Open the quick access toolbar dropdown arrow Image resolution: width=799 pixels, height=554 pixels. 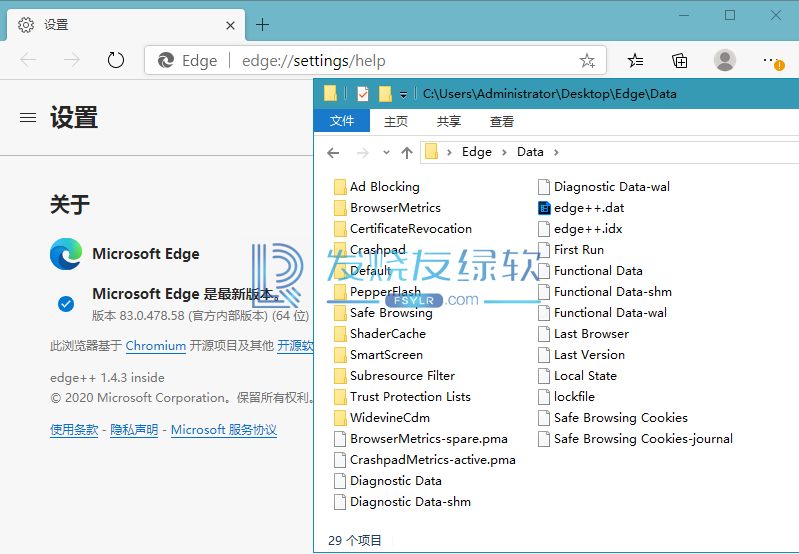[x=403, y=94]
